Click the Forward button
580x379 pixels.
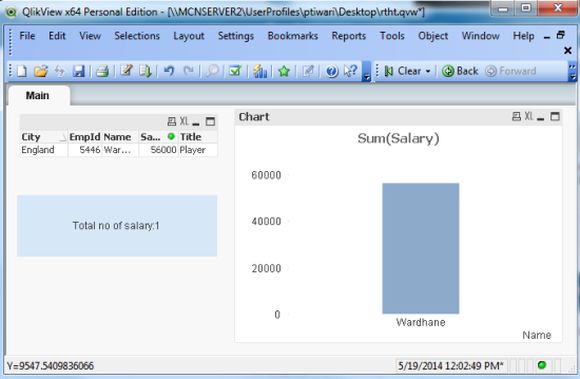click(510, 71)
